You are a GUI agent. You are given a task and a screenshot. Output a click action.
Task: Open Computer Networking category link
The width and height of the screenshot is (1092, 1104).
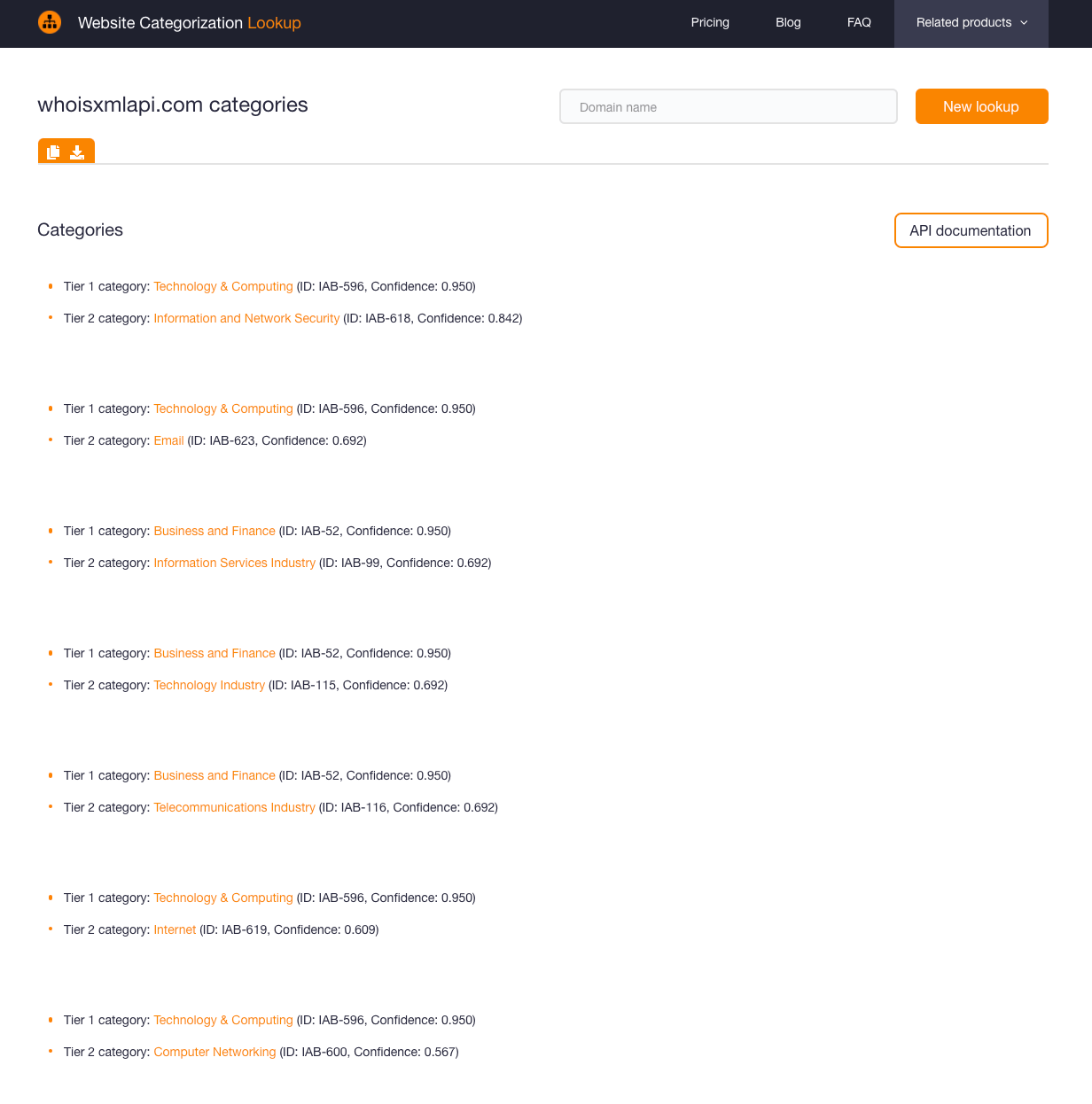tap(214, 1052)
